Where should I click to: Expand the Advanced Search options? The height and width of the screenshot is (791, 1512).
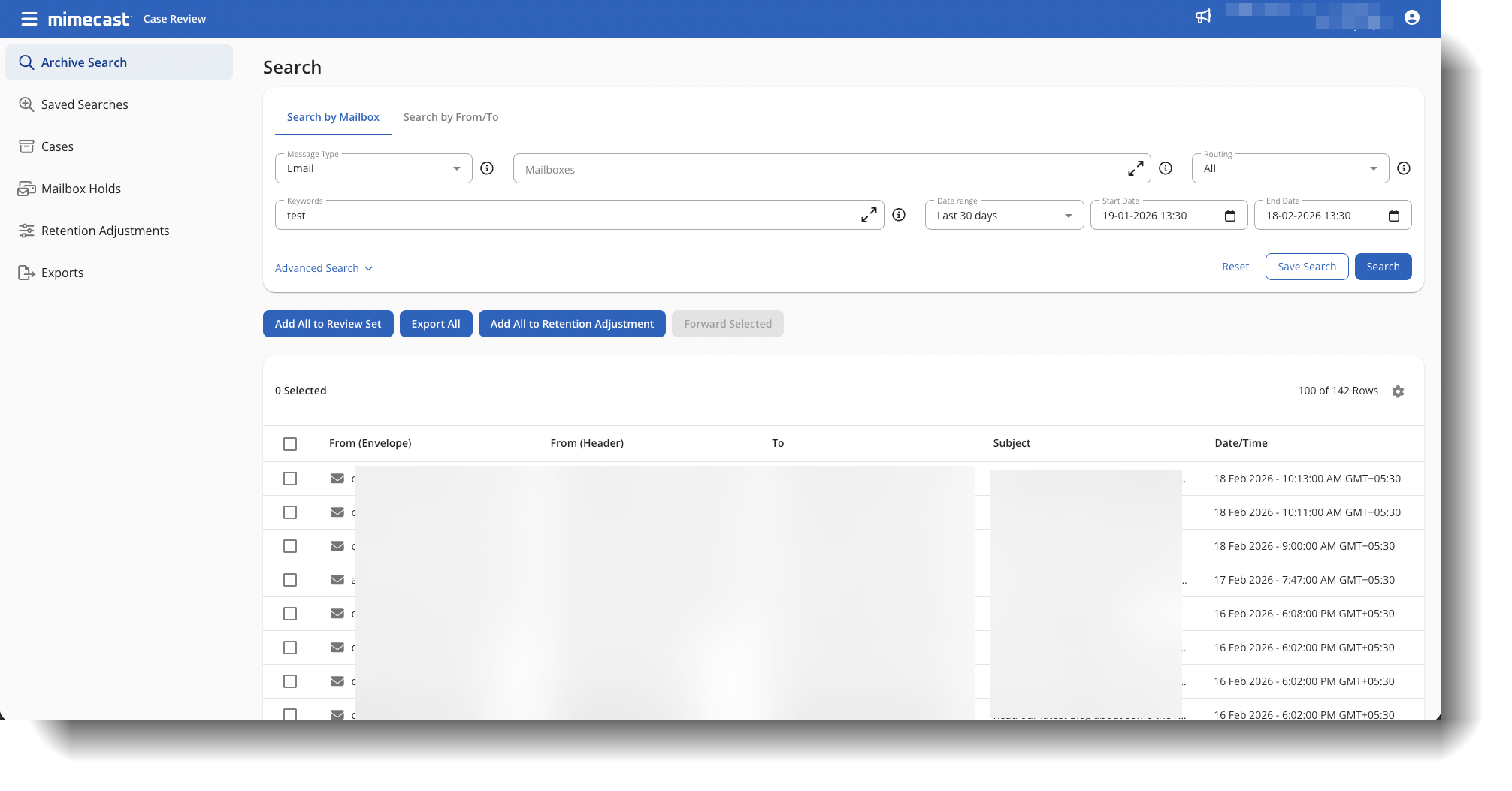(324, 268)
